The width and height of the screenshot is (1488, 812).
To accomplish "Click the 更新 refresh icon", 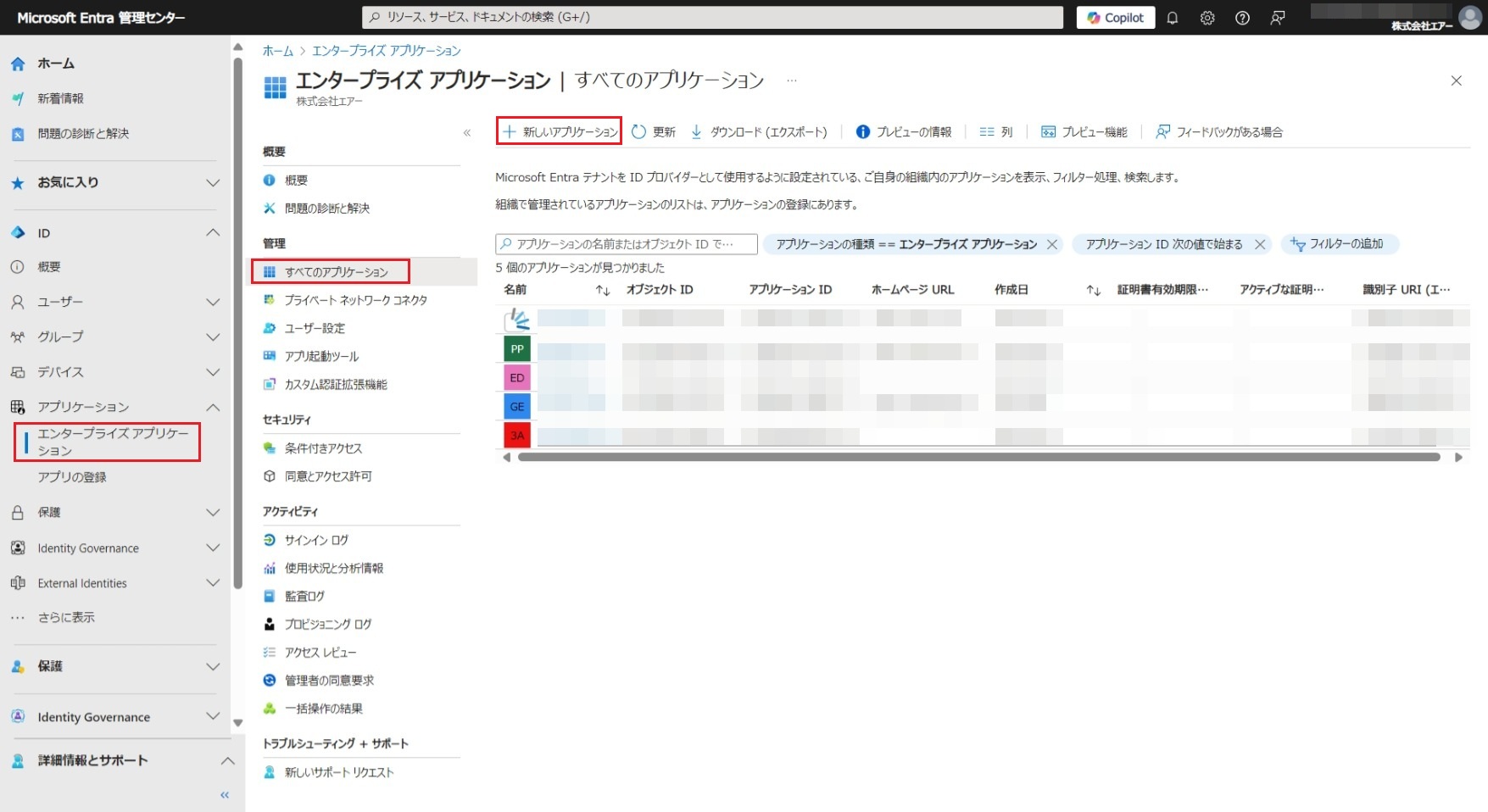I will tap(639, 132).
